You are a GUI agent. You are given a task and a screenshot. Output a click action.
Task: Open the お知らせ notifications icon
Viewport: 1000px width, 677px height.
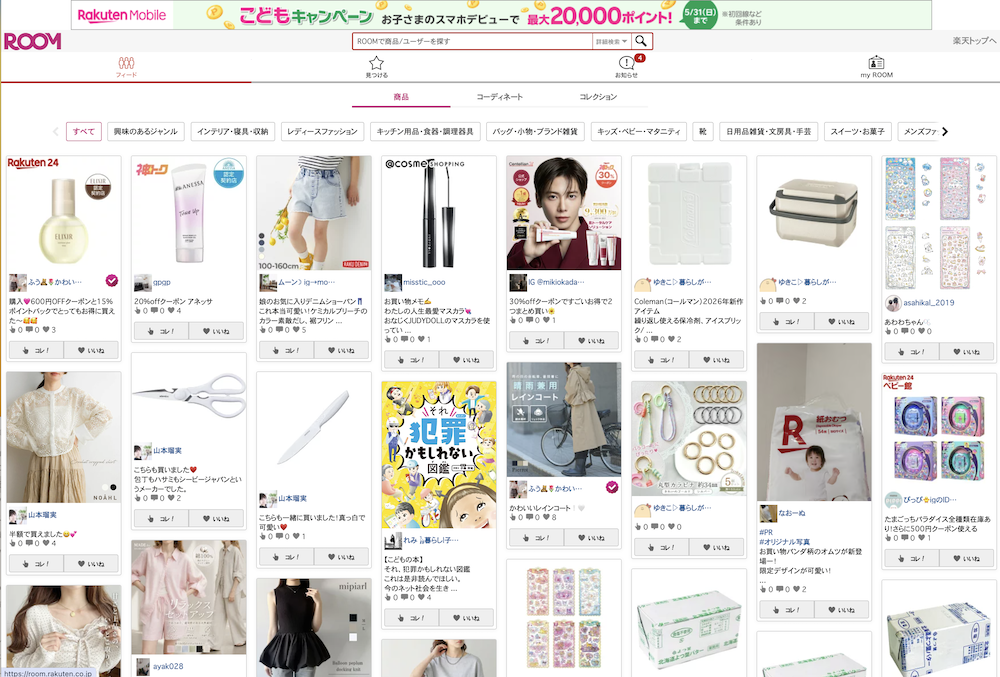(626, 62)
